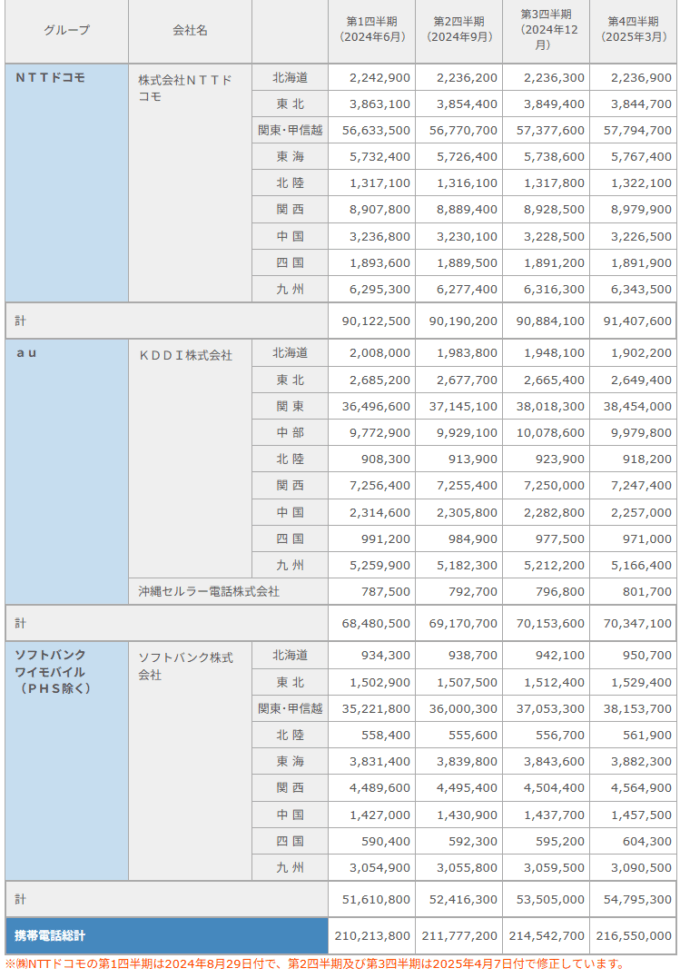Select the au total 68,480,500
680x978 pixels.
coord(376,624)
